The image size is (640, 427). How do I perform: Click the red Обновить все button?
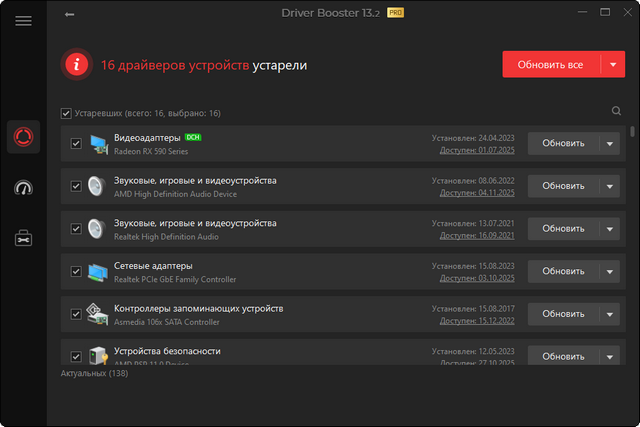tap(551, 64)
